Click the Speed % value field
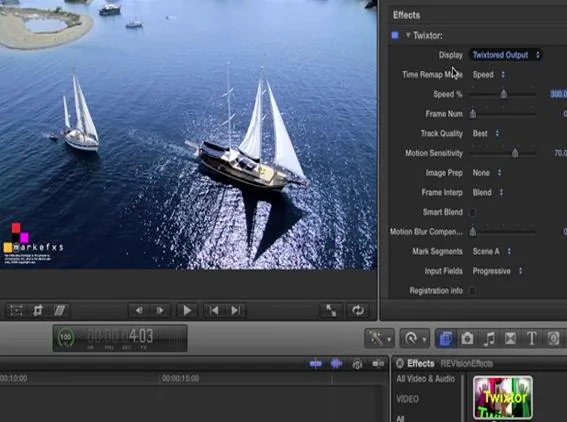The image size is (567, 422). 558,94
